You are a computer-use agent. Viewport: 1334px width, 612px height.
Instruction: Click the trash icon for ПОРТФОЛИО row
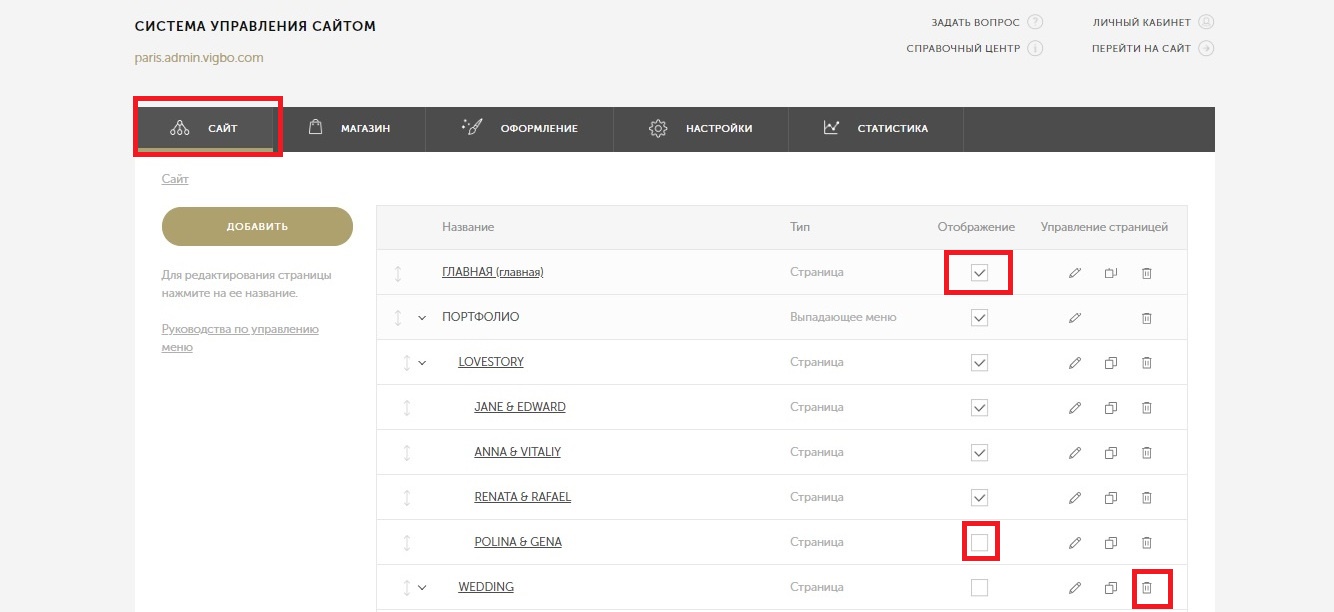pyautogui.click(x=1147, y=318)
